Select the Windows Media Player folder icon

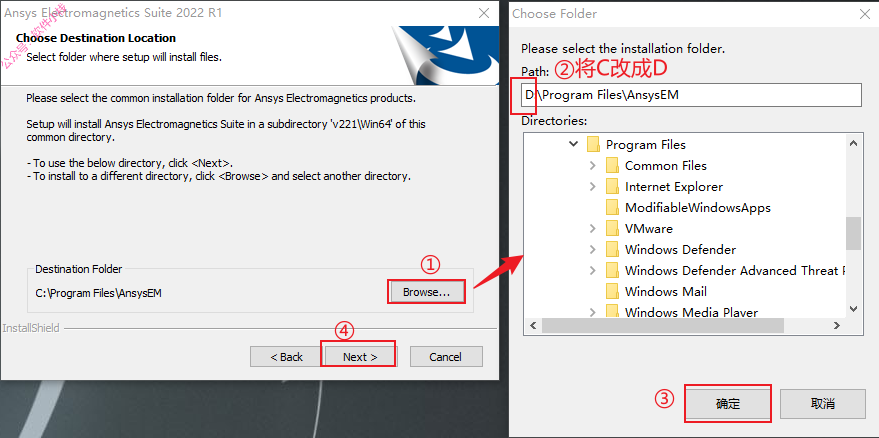612,312
